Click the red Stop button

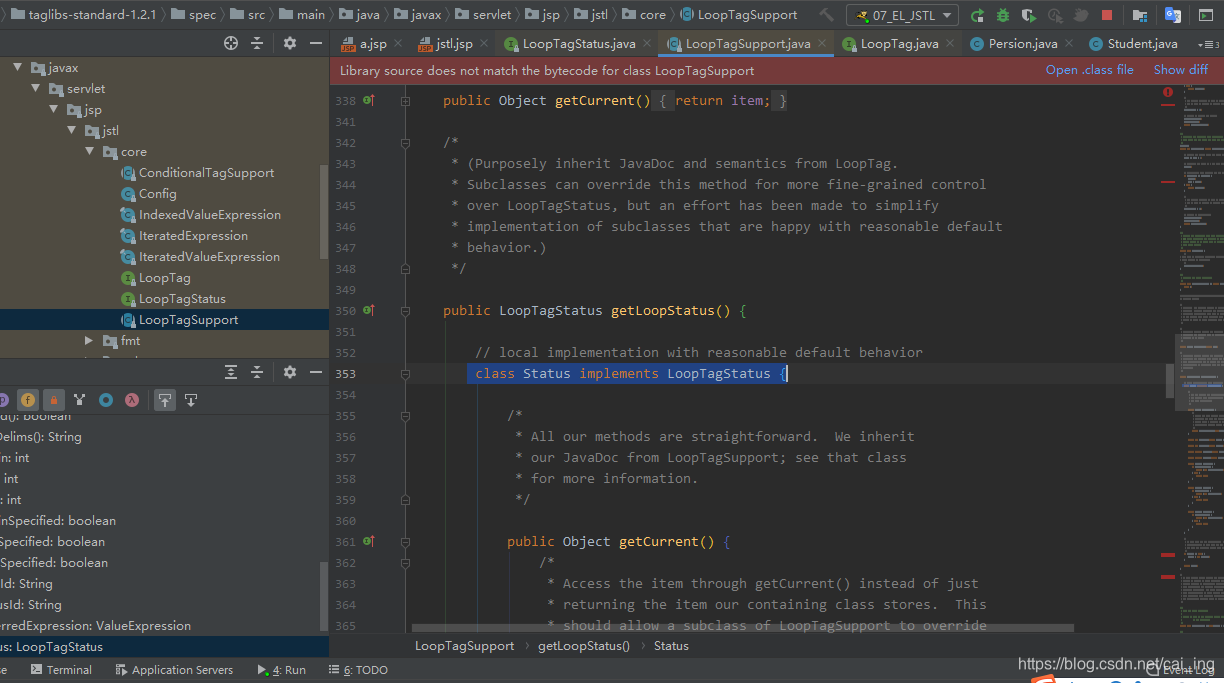tap(1107, 15)
